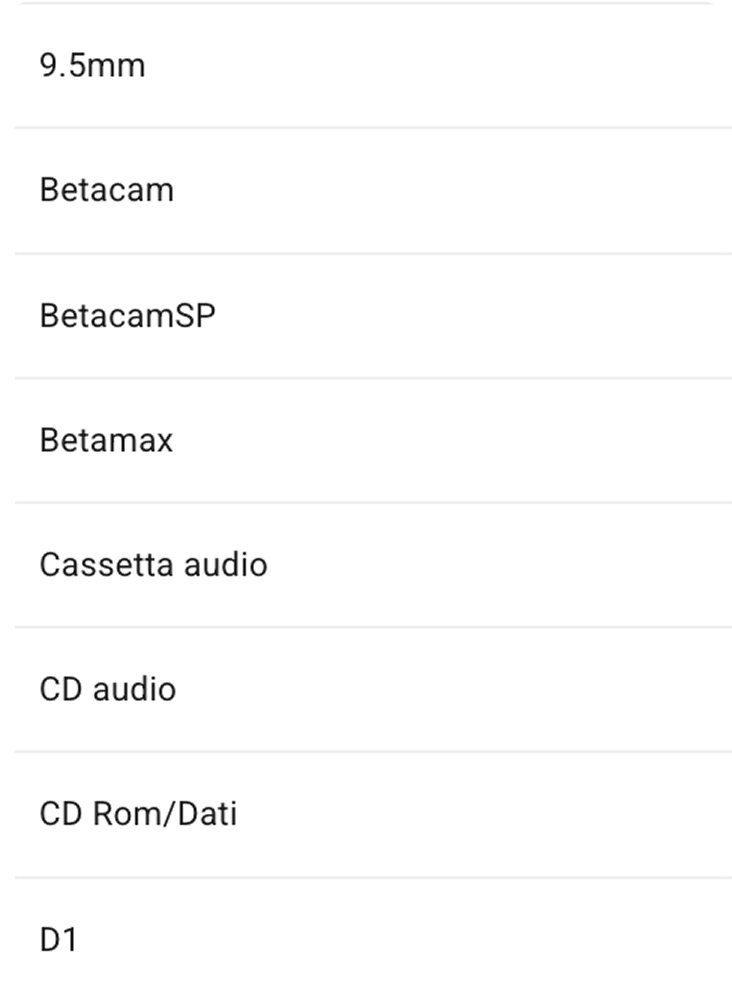Choose CD audio format
The image size is (732, 996).
(x=107, y=690)
